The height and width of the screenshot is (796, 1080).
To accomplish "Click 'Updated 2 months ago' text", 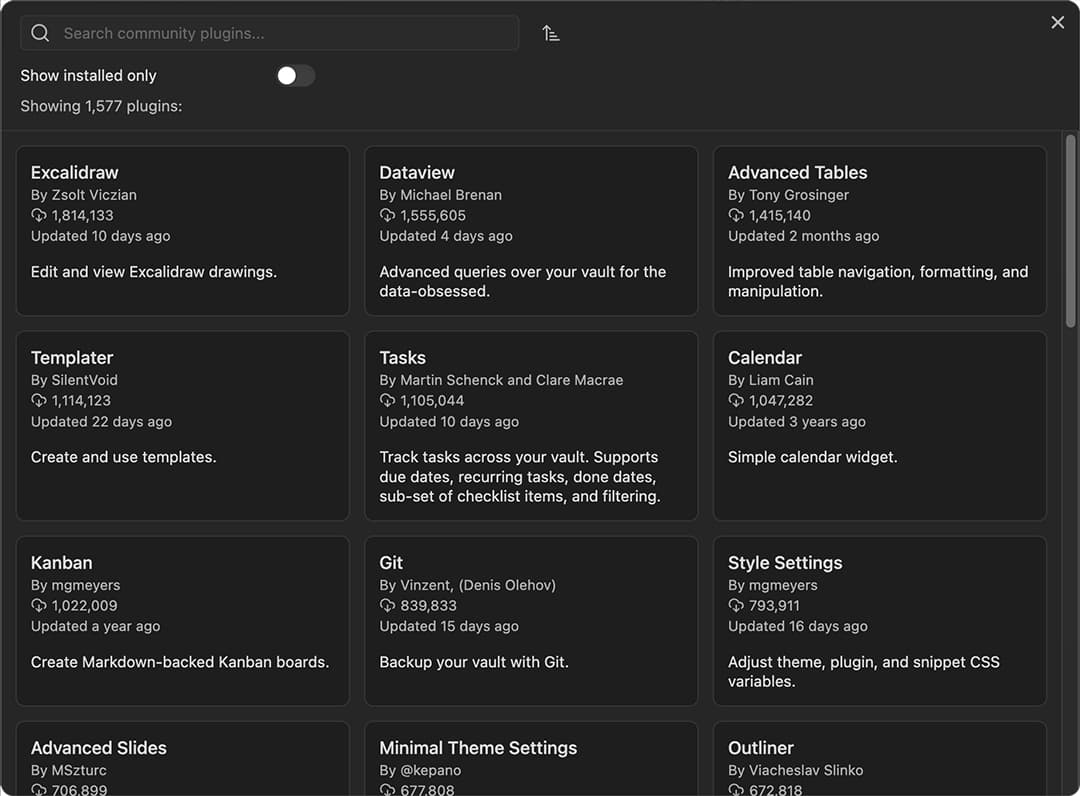I will tap(804, 236).
